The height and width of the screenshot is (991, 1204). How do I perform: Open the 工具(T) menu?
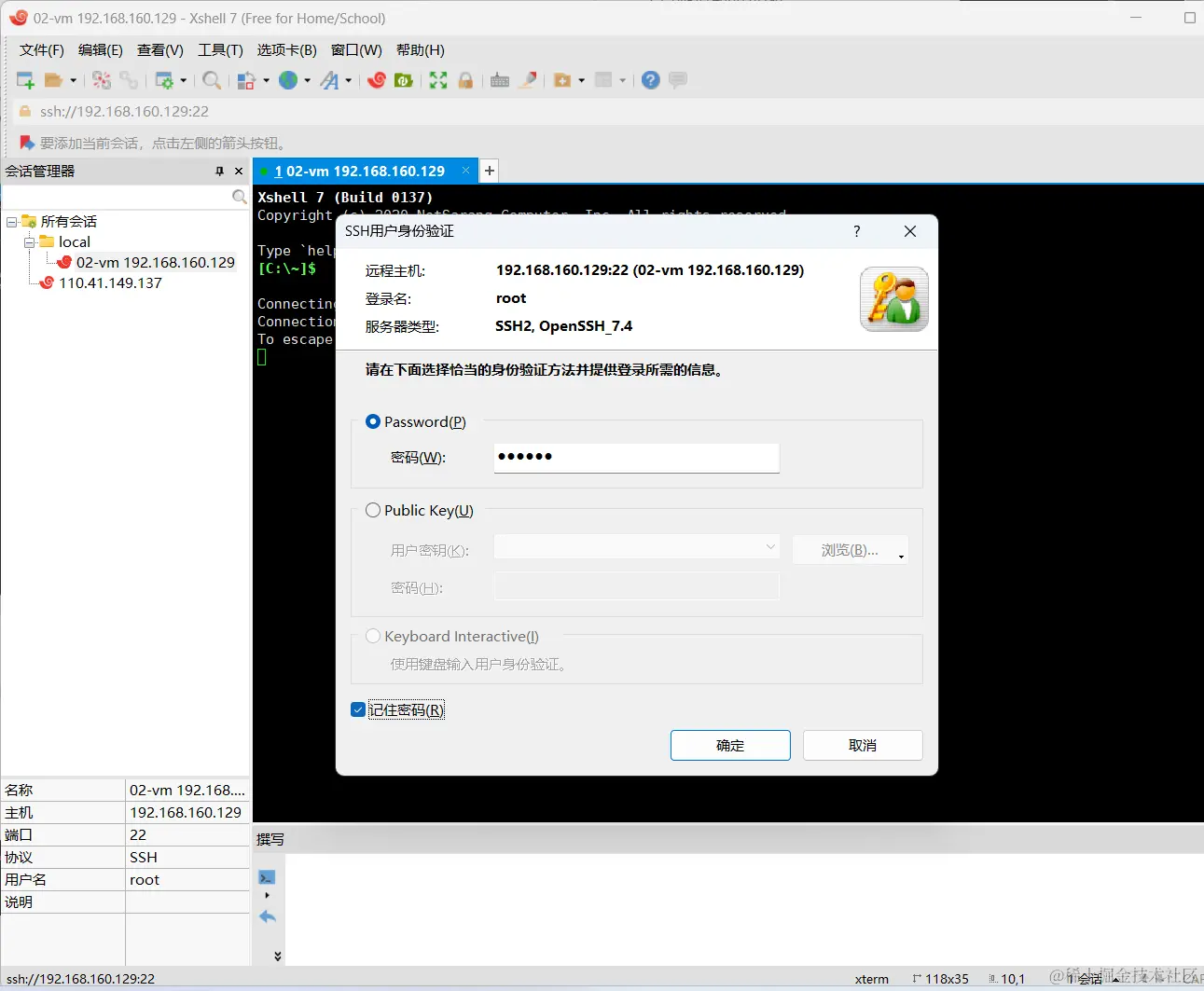tap(220, 50)
